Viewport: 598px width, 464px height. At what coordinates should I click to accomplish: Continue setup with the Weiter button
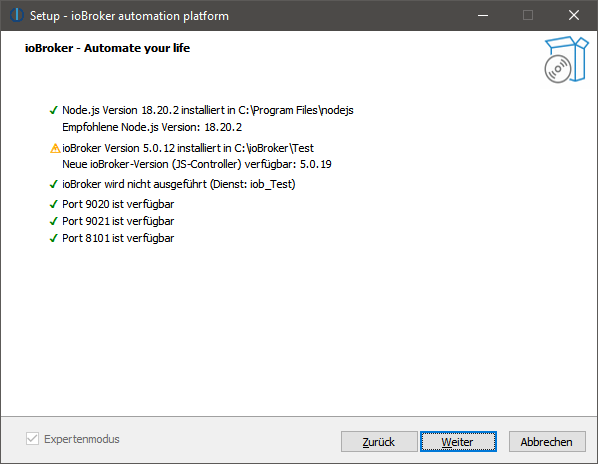pyautogui.click(x=458, y=442)
